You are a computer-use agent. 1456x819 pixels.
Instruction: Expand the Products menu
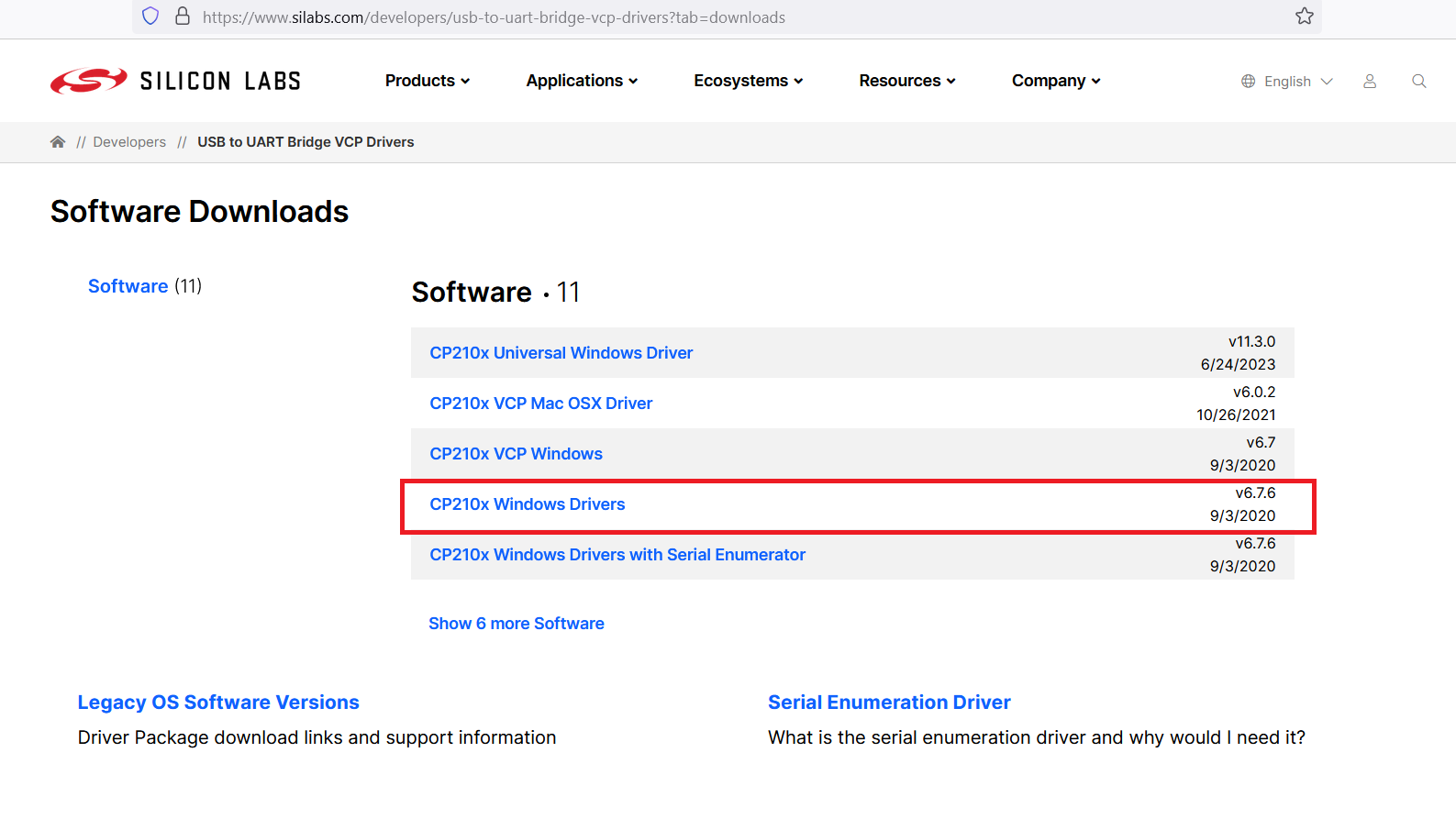click(428, 81)
